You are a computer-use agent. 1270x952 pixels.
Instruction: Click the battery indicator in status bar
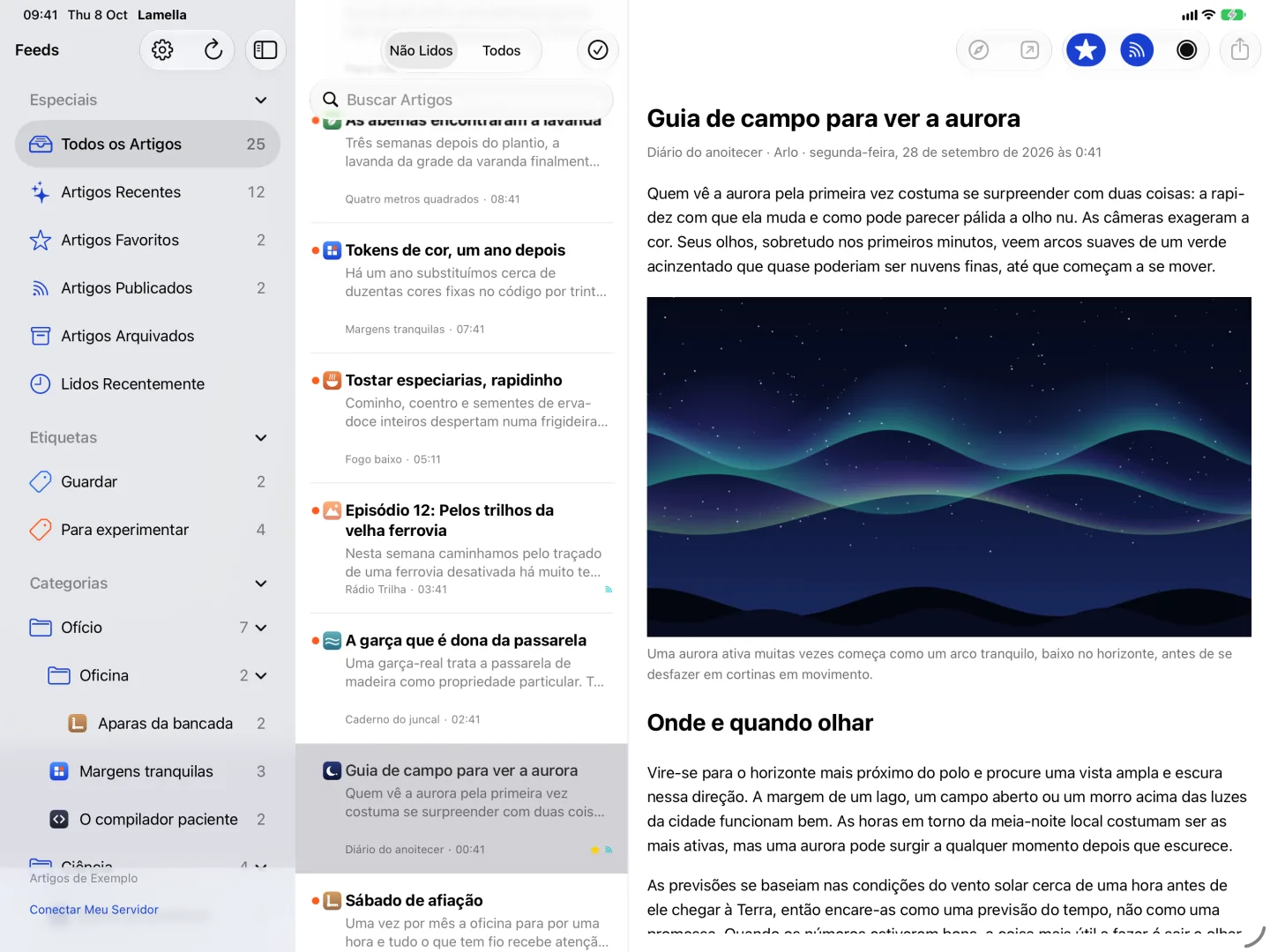pyautogui.click(x=1233, y=15)
